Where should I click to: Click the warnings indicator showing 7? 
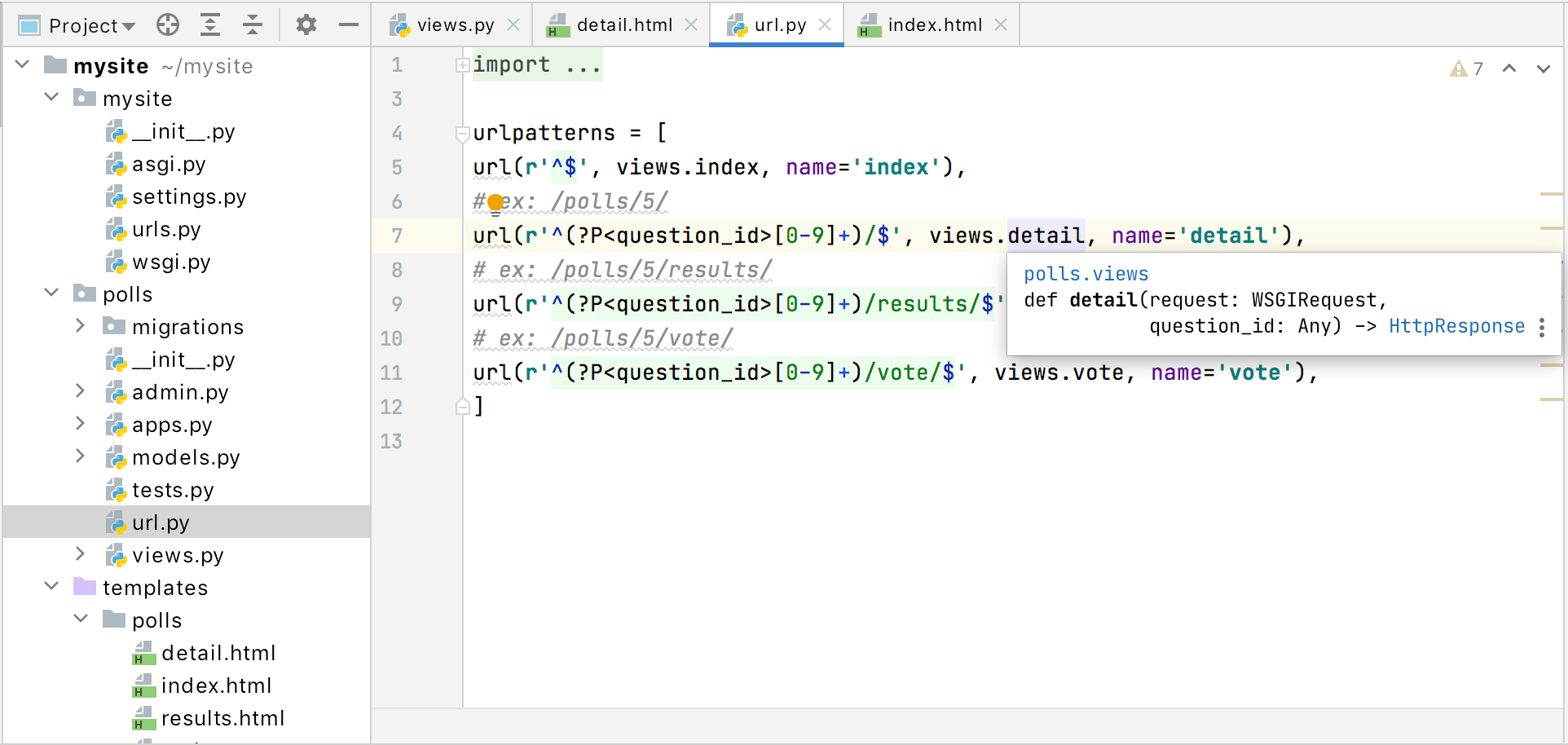1466,68
